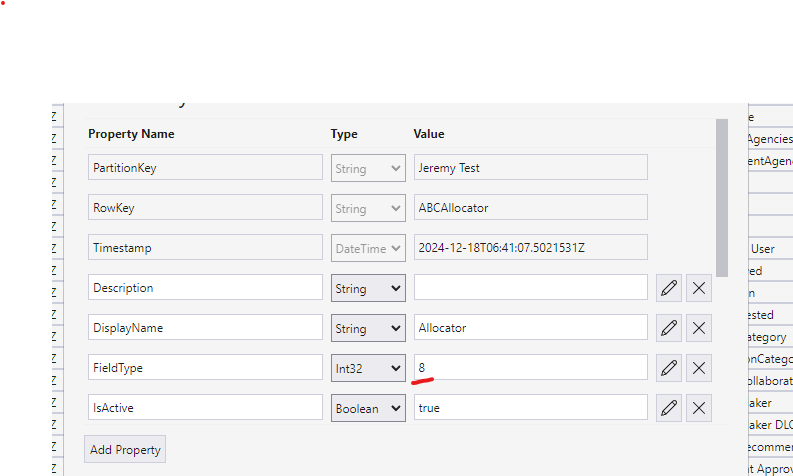793x476 pixels.
Task: Click pencil icon for DisplayName row
Action: [669, 328]
